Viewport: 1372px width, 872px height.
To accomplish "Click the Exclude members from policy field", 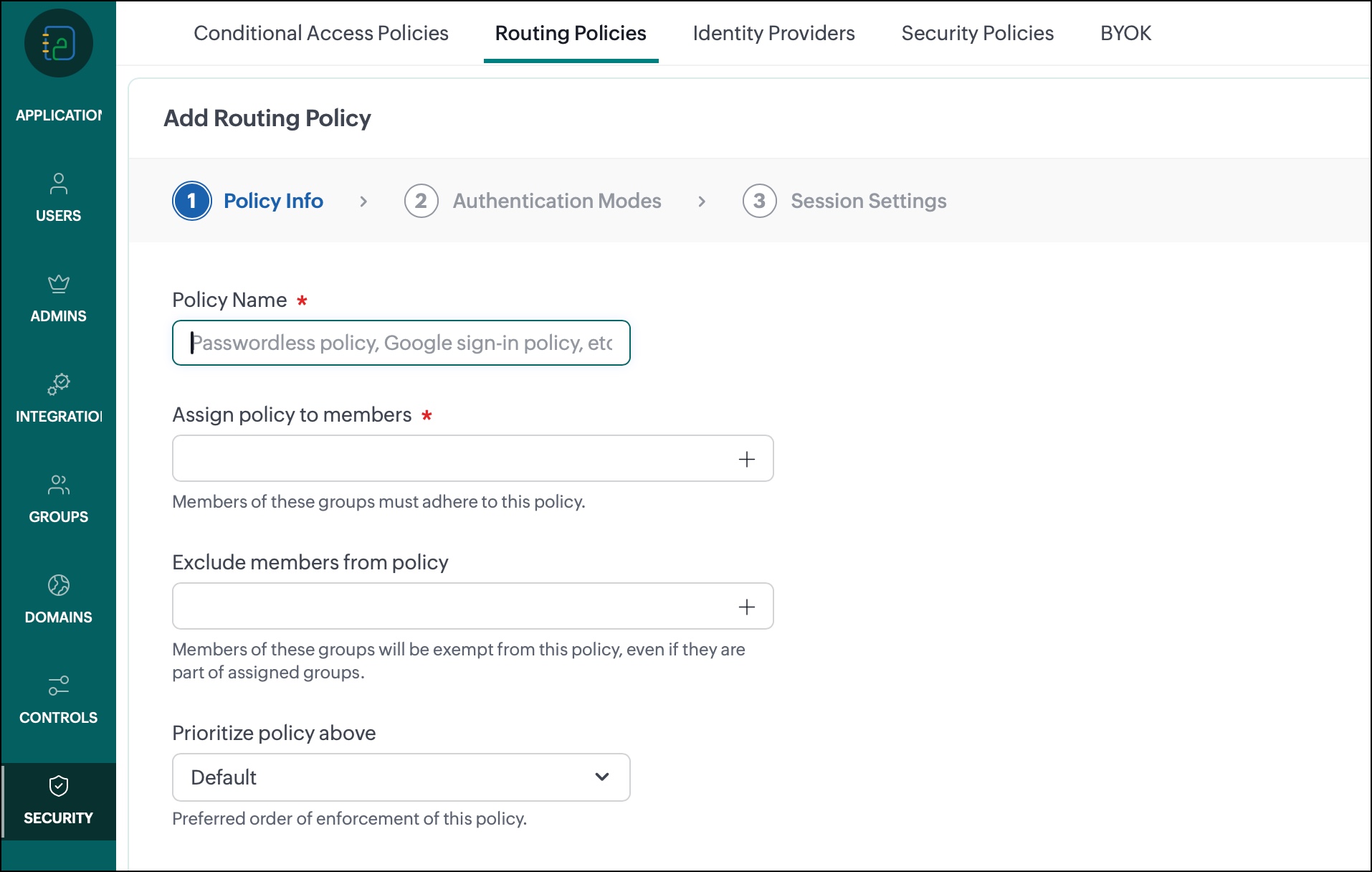I will [472, 606].
